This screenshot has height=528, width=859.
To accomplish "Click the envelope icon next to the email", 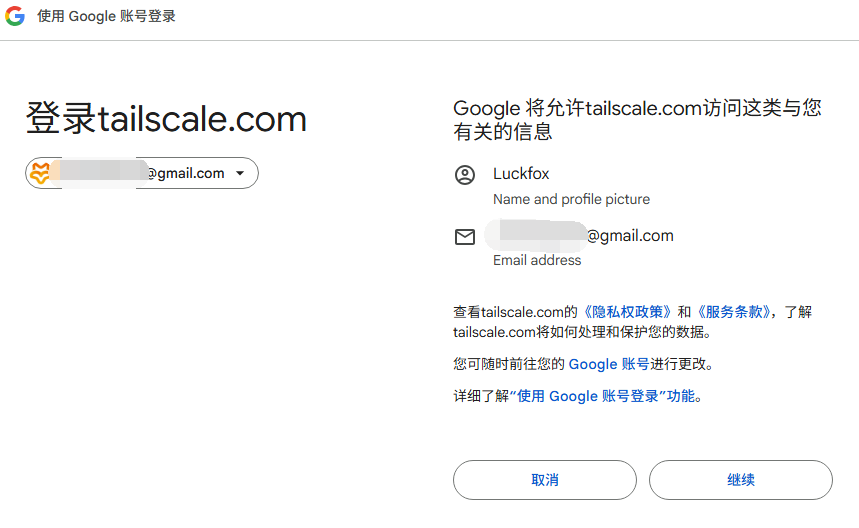I will [465, 237].
